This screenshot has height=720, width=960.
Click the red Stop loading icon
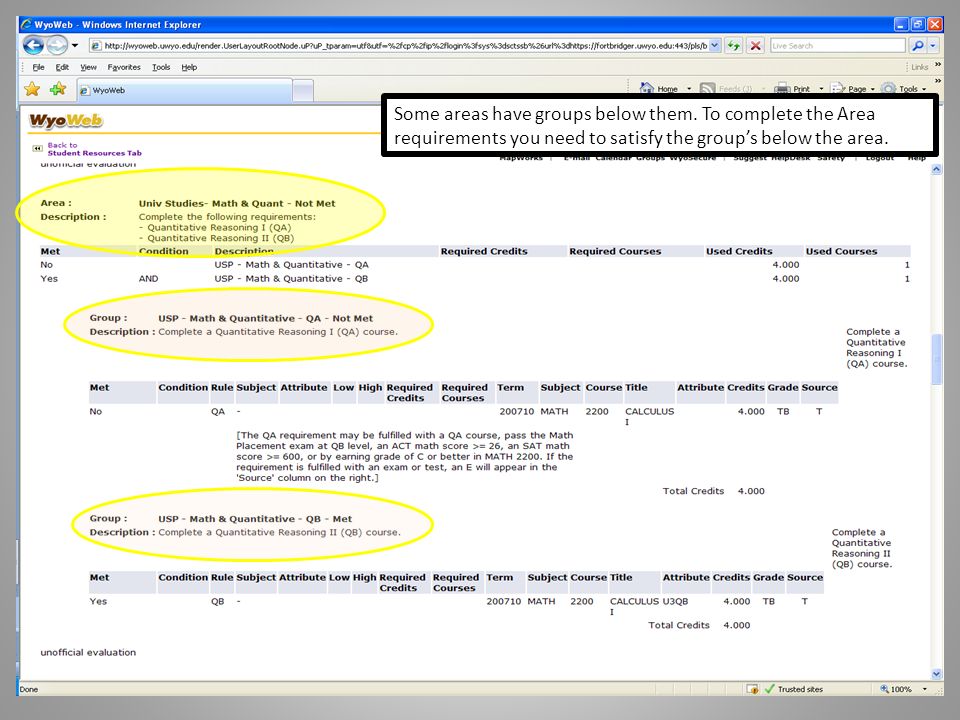[x=756, y=45]
